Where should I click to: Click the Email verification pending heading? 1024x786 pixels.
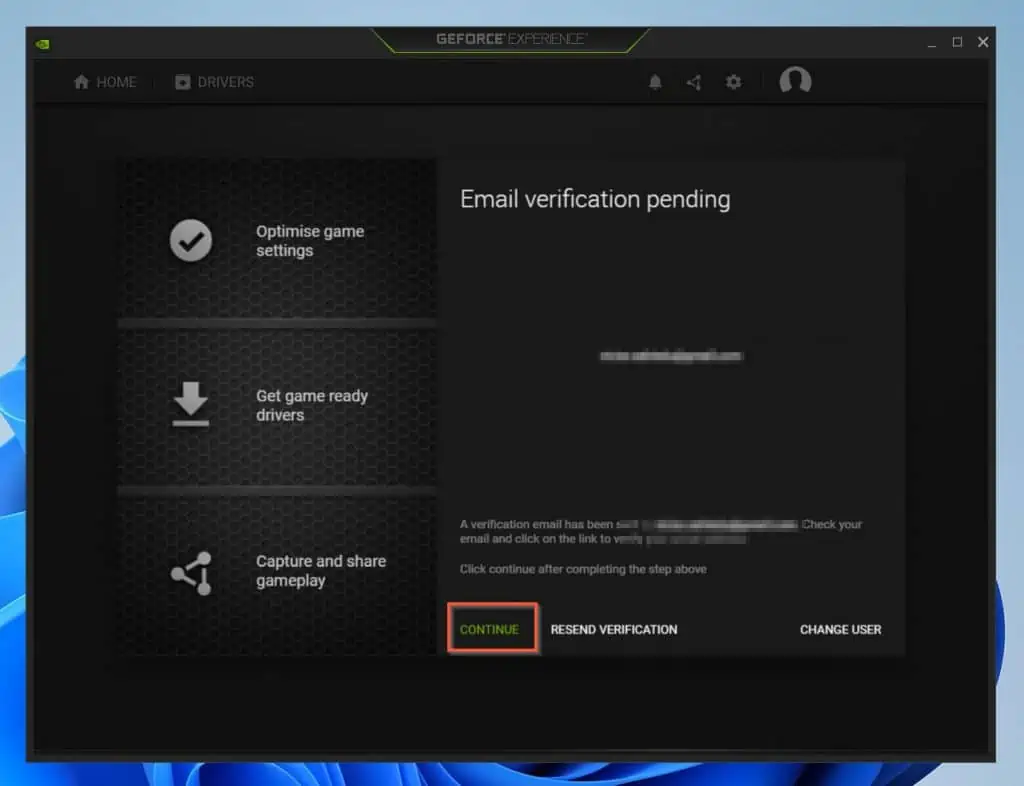(595, 200)
